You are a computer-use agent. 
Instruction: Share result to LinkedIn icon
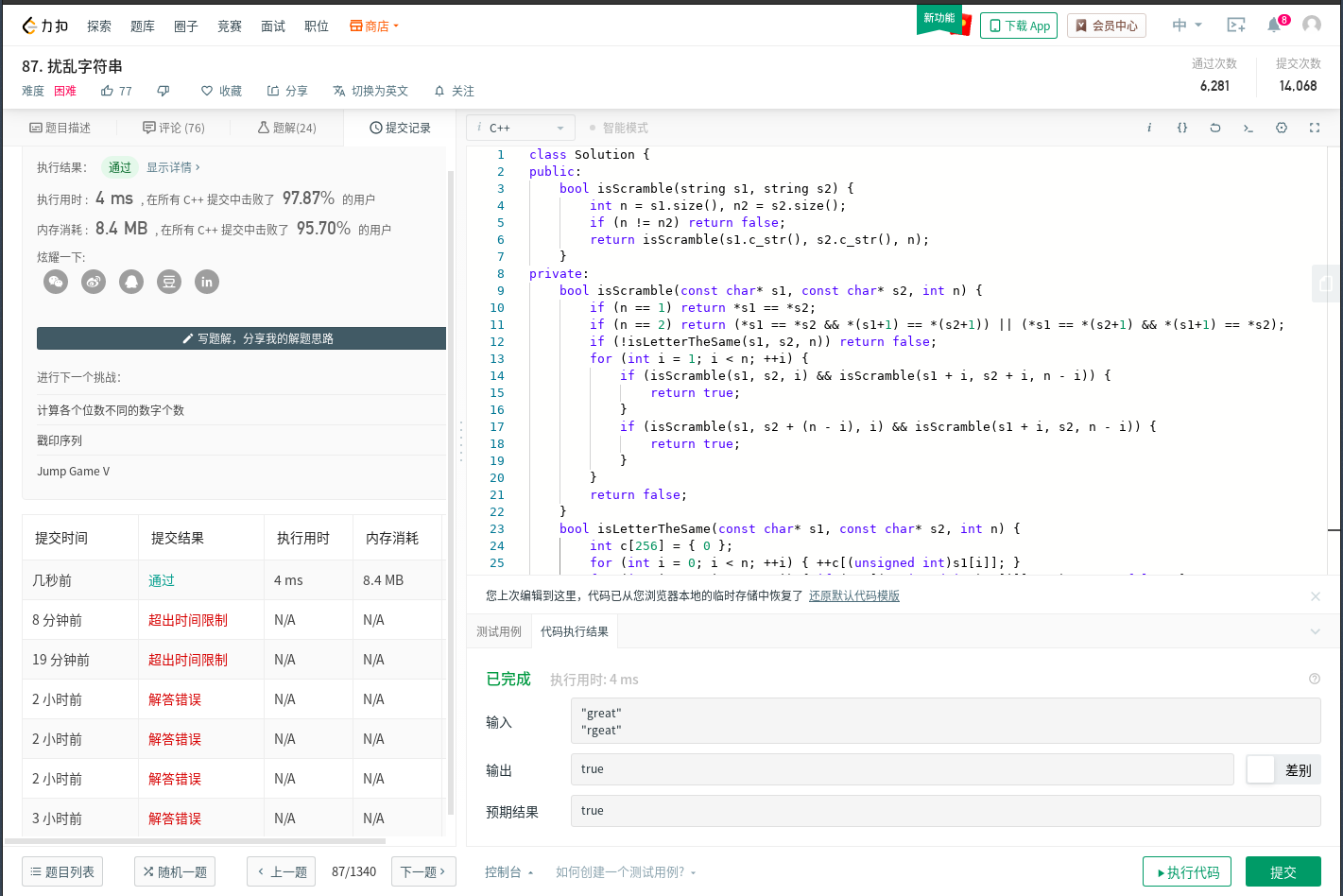pyautogui.click(x=207, y=282)
